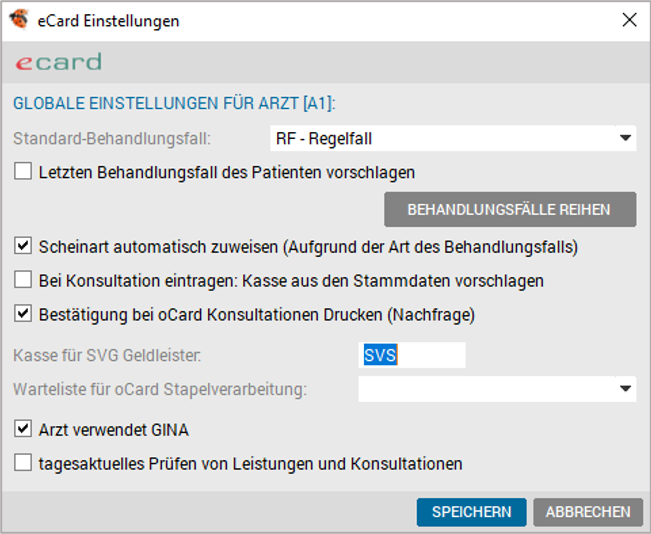This screenshot has width=651, height=534.
Task: Click the Behandlungsfälle reihen button
Action: 510,209
